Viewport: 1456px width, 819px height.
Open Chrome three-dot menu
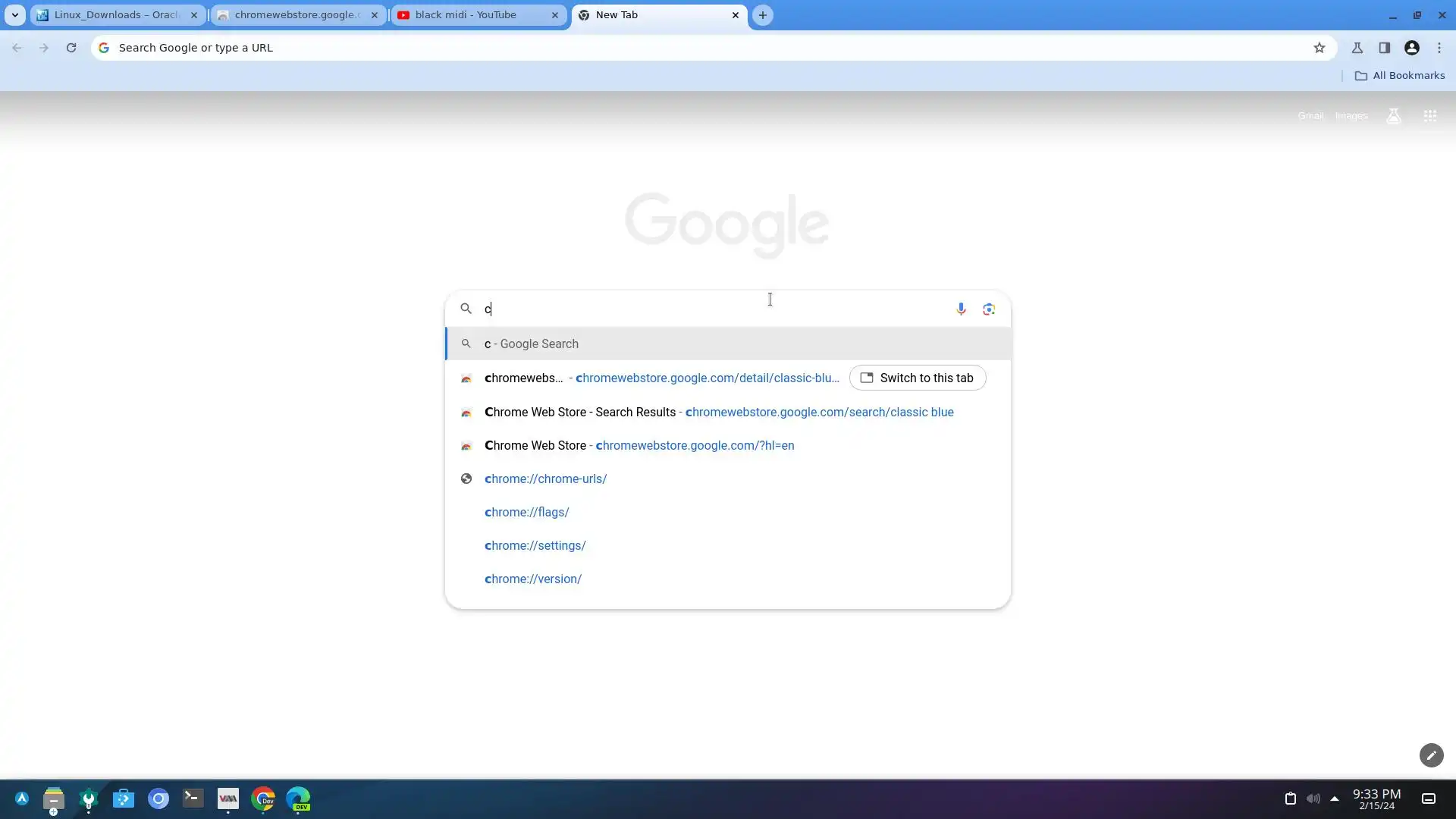1439,48
